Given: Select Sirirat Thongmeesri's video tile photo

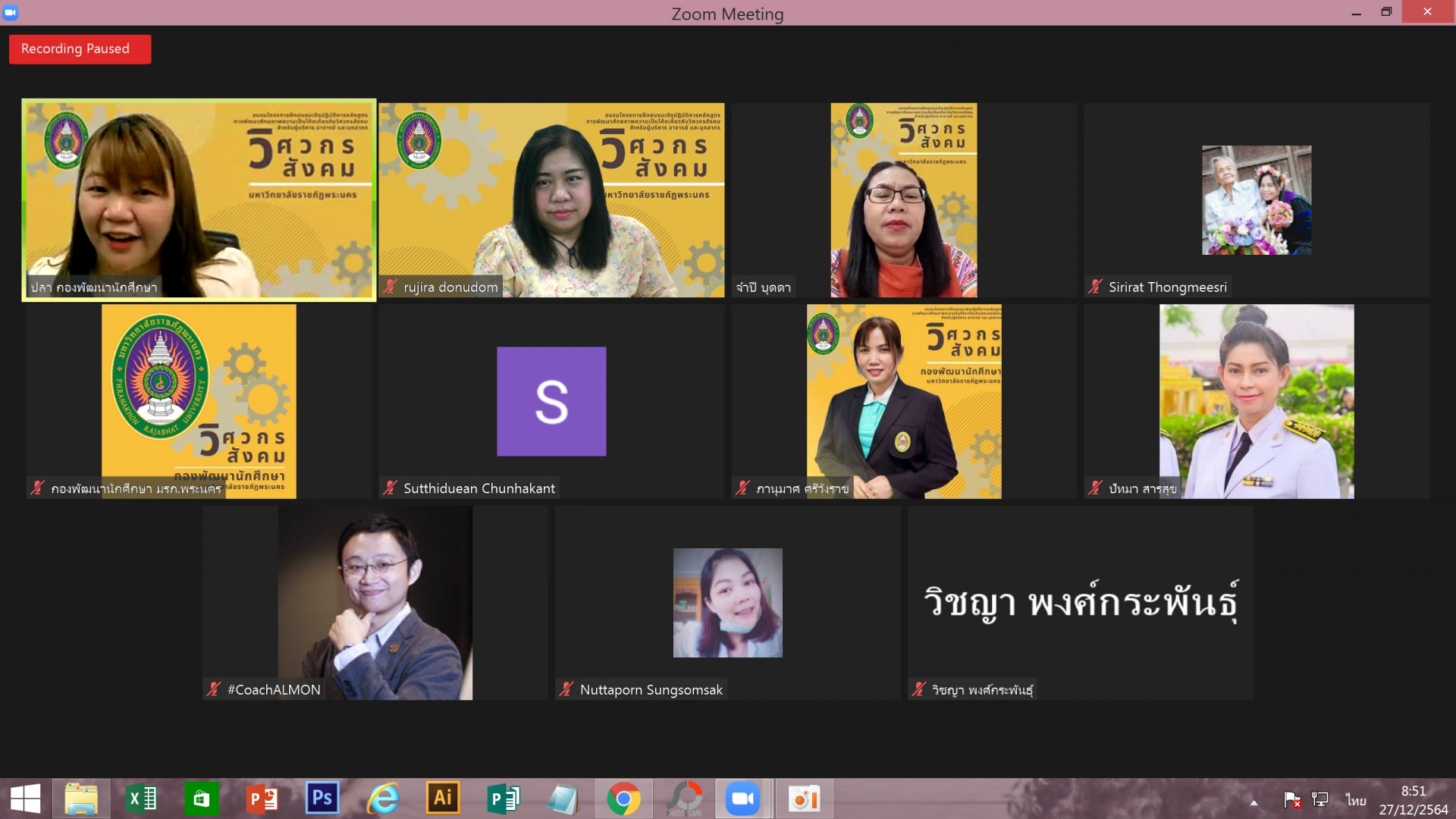Looking at the screenshot, I should pyautogui.click(x=1257, y=200).
